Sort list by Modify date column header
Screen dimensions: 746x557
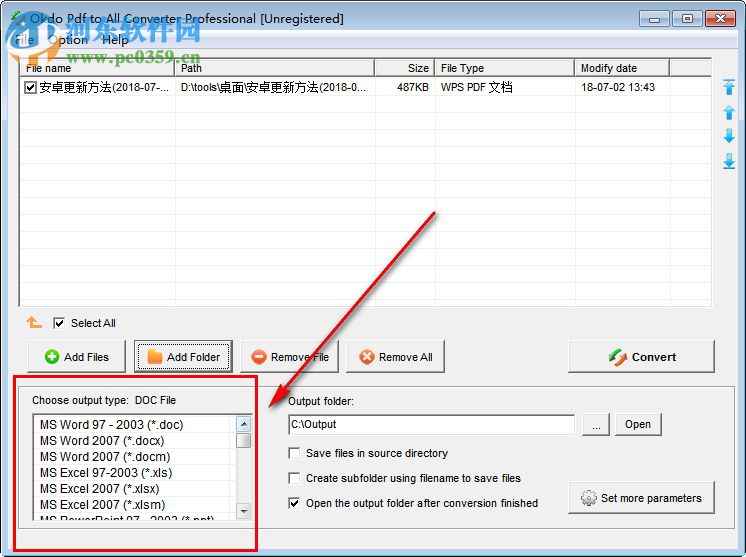[622, 68]
